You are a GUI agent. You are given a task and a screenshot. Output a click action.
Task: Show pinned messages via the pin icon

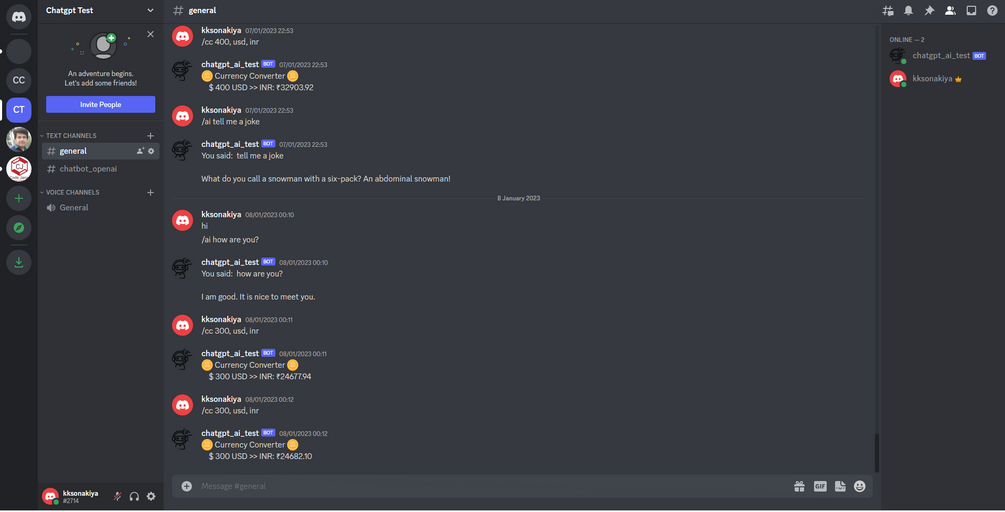pyautogui.click(x=929, y=10)
